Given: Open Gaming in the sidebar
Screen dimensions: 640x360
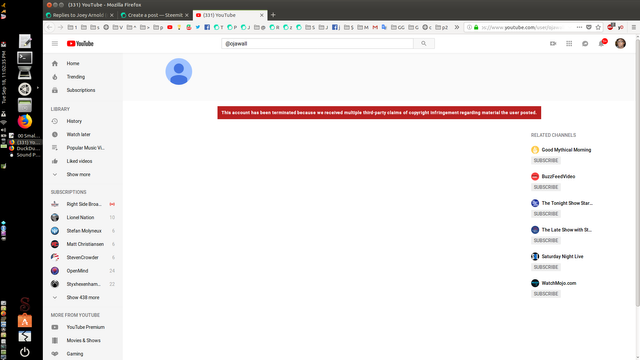Looking at the screenshot, I should (83, 354).
